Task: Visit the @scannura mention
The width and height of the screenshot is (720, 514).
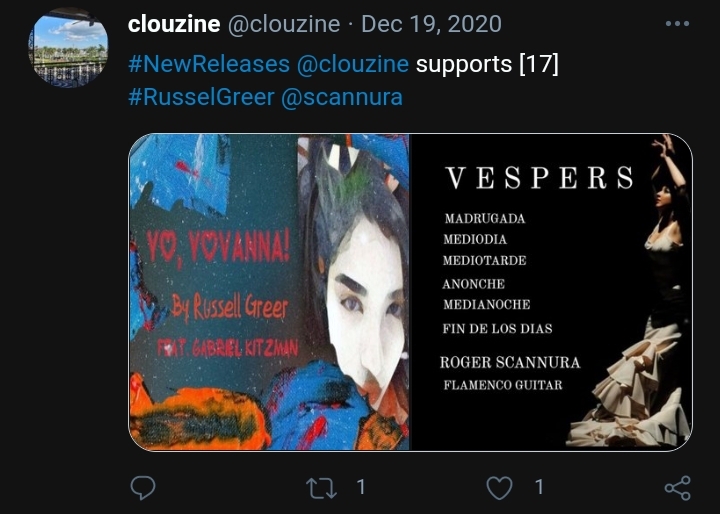Action: (x=342, y=97)
